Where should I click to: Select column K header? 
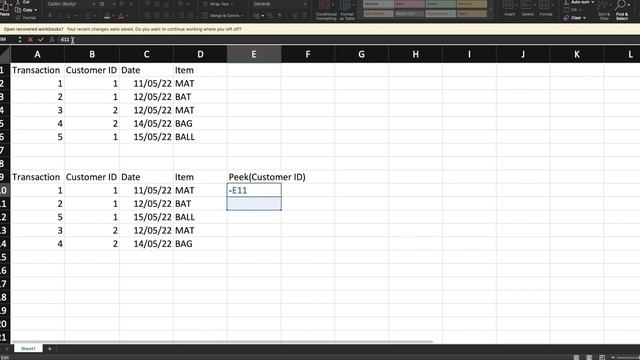pos(577,54)
